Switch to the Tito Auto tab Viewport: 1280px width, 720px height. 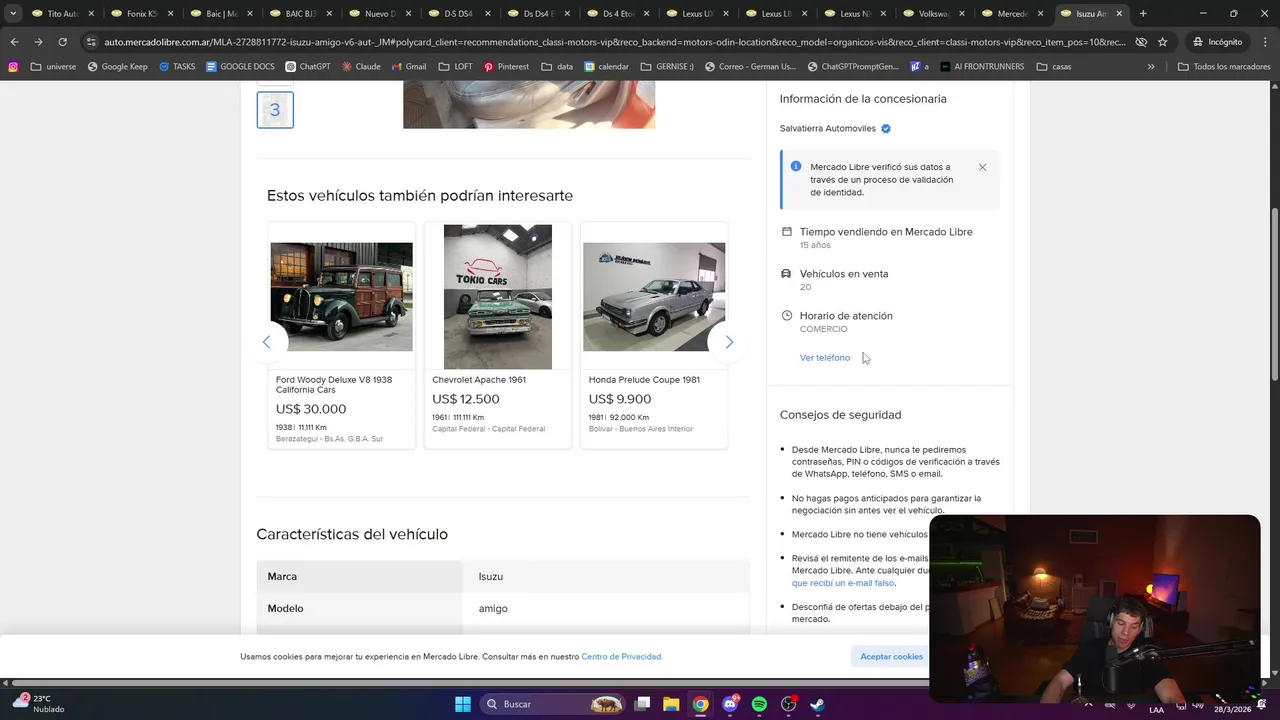[62, 14]
